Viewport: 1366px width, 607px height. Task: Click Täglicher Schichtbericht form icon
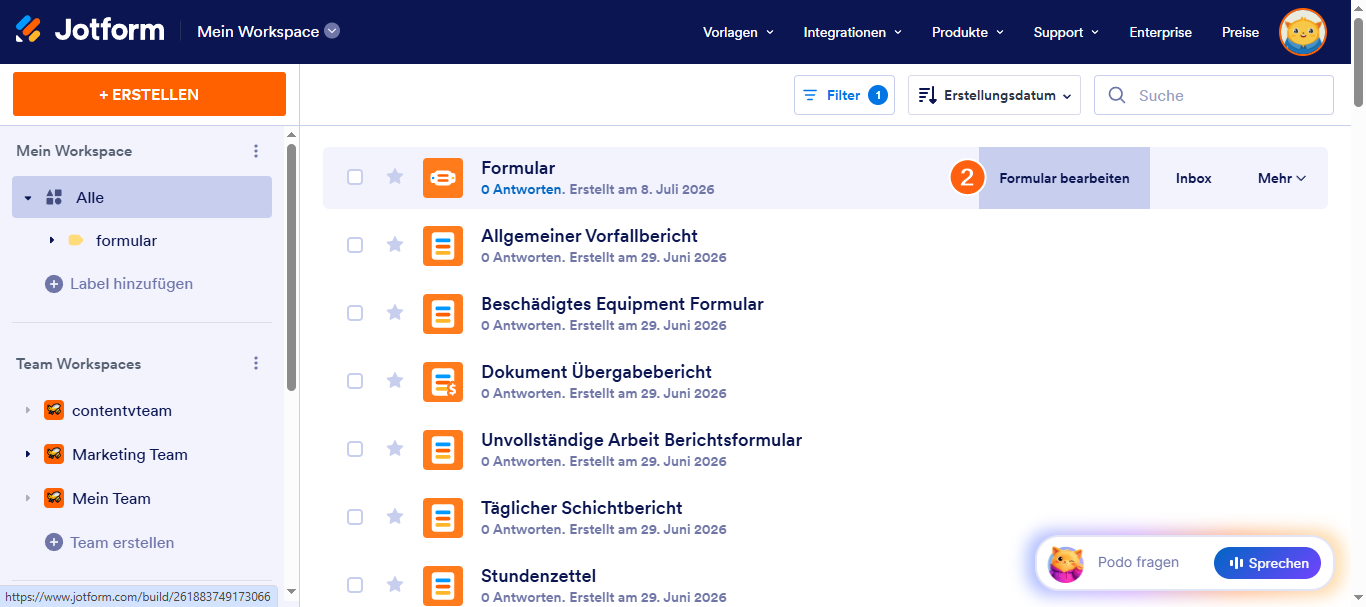tap(443, 518)
